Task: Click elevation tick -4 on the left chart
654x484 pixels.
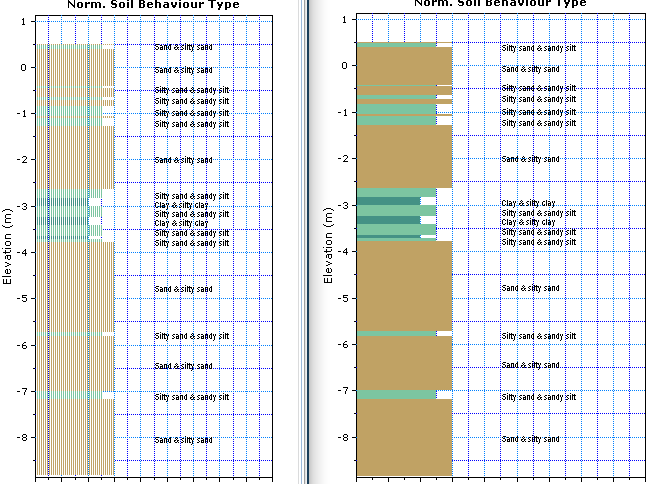Action: click(x=22, y=252)
